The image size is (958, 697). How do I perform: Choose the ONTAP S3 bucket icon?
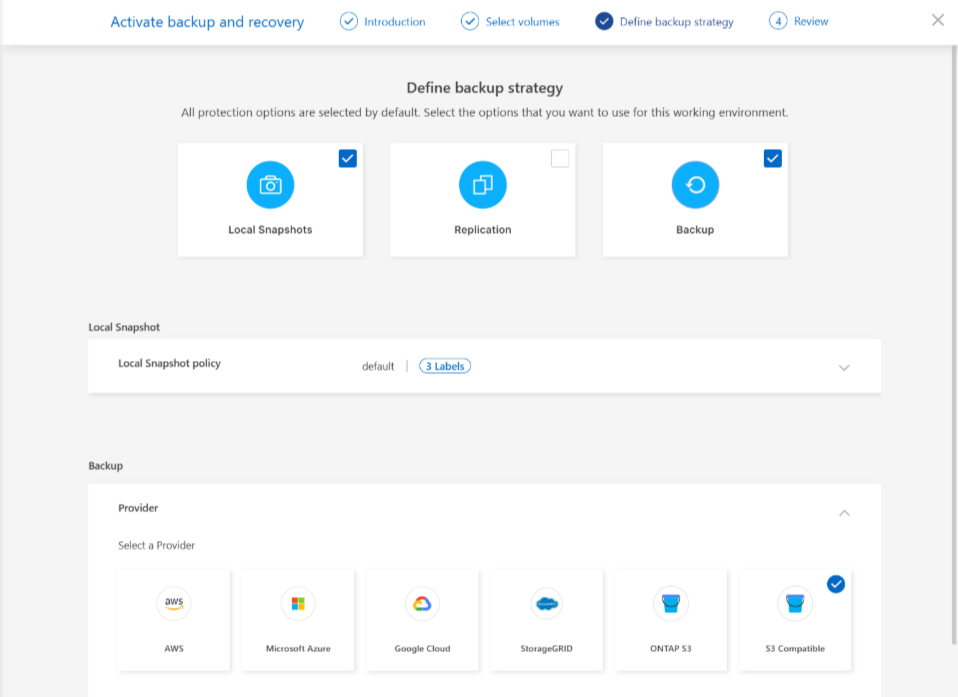pos(670,603)
